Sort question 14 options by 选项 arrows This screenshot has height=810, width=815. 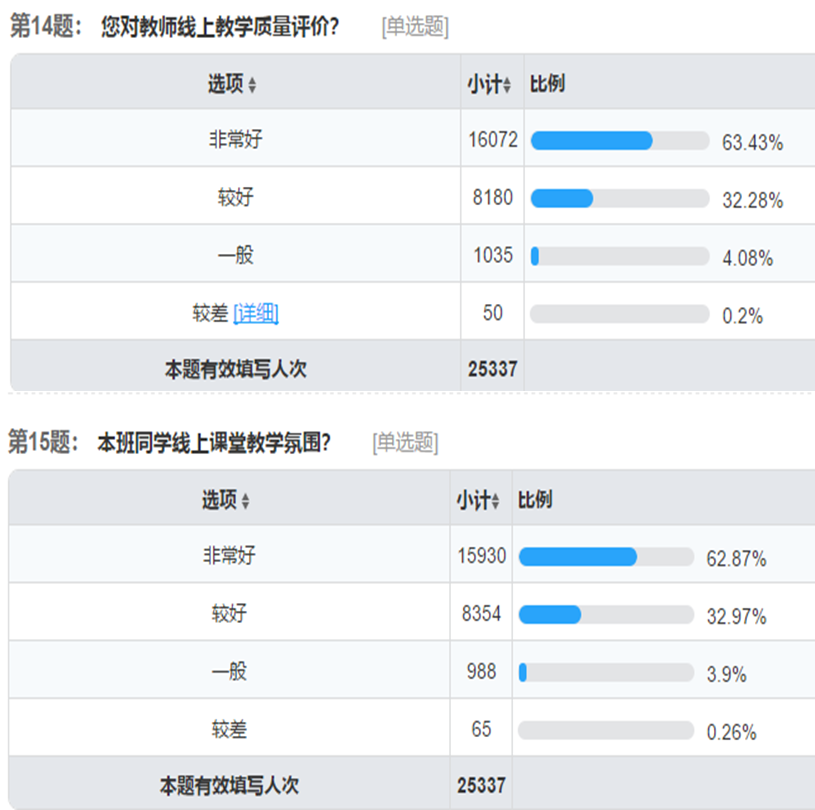[x=252, y=85]
